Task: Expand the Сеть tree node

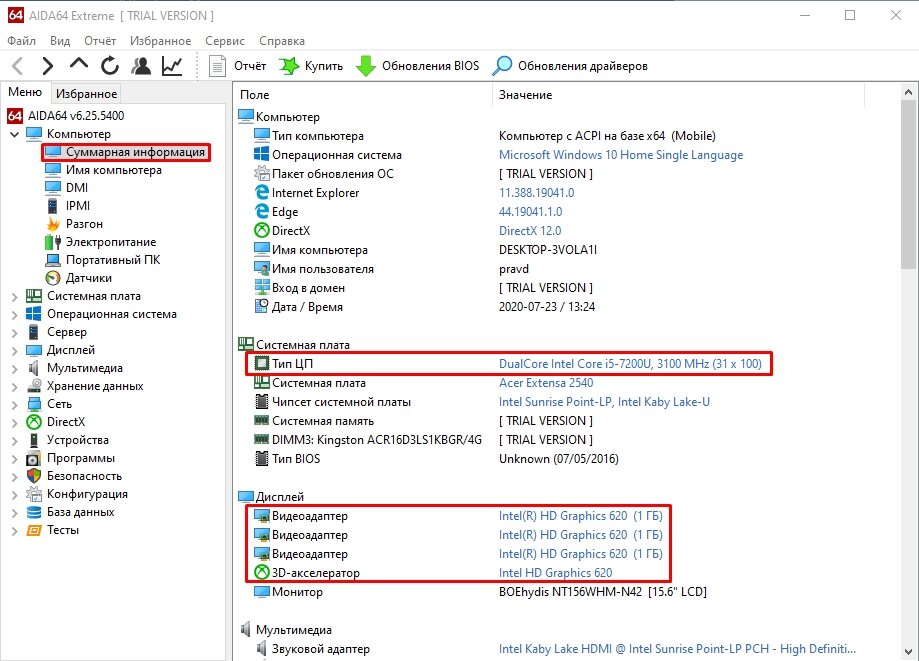Action: (15, 404)
